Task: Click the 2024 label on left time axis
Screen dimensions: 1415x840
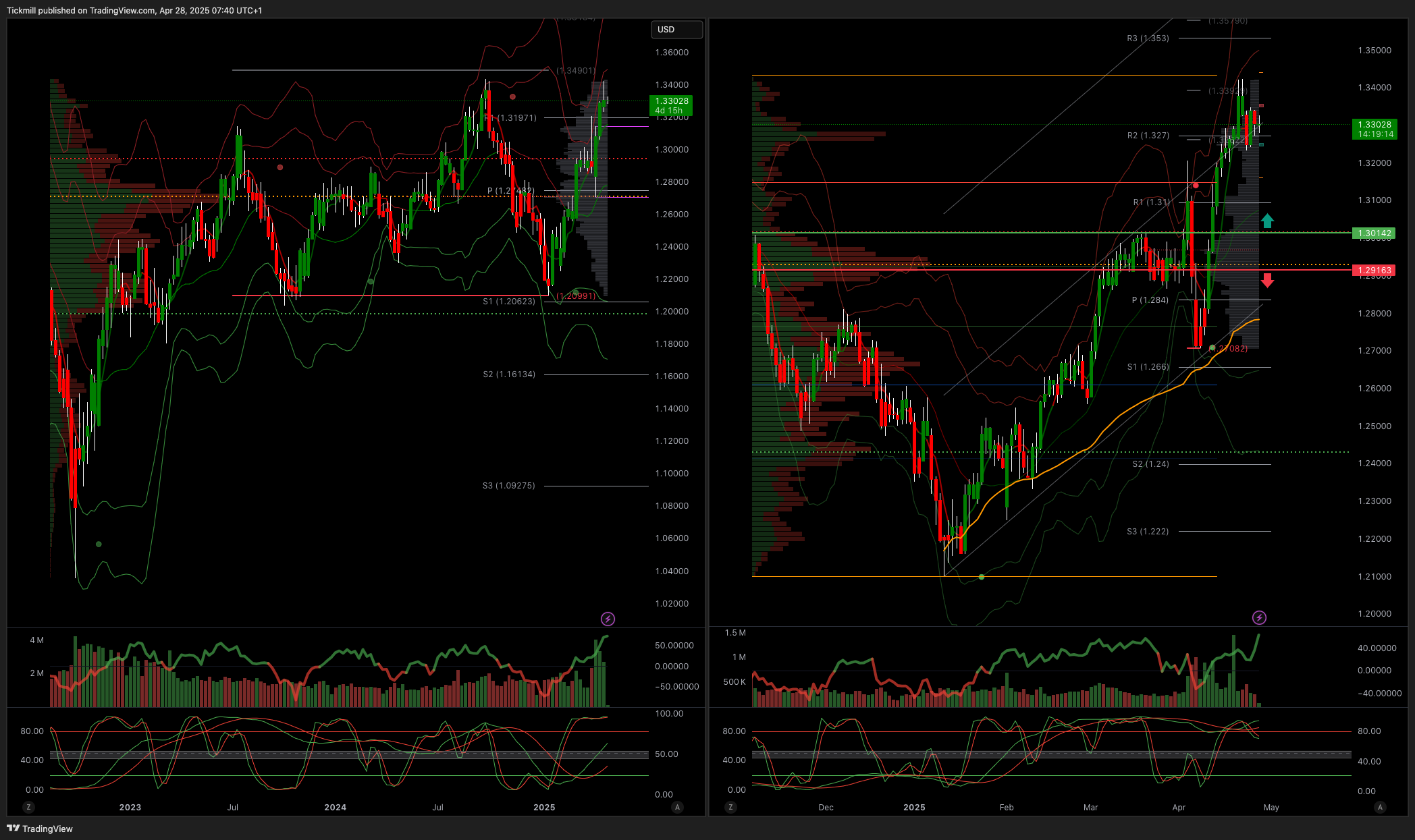Action: tap(336, 807)
